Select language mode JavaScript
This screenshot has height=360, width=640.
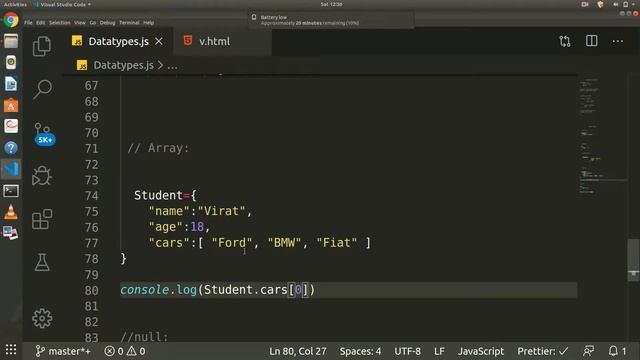click(x=481, y=351)
